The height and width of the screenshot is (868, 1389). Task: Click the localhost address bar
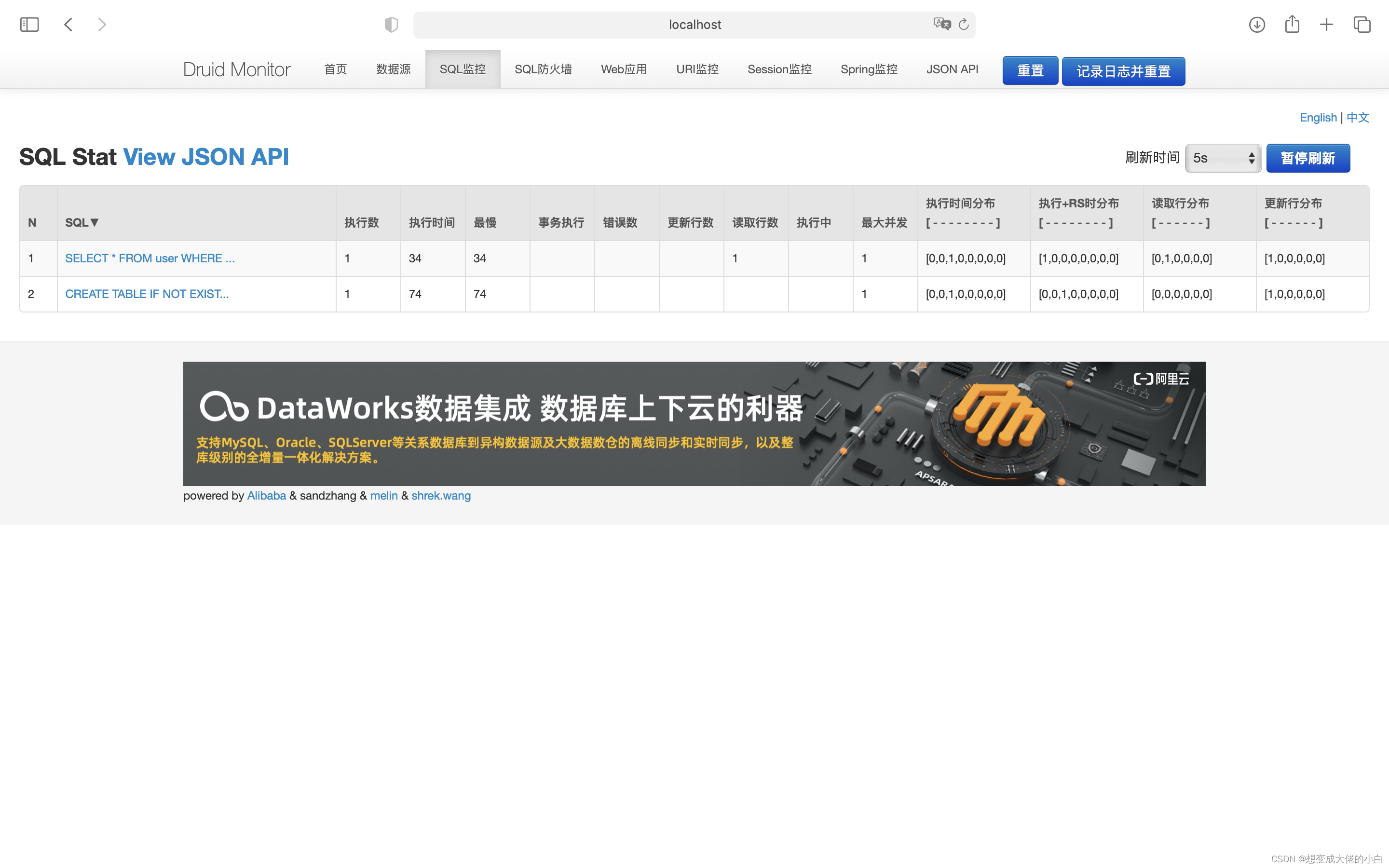coord(694,25)
